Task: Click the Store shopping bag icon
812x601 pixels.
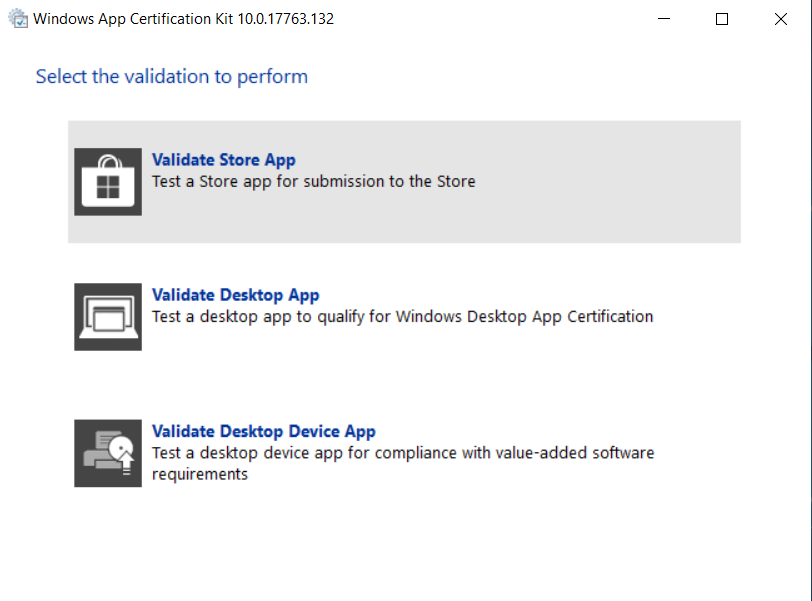Action: (108, 182)
